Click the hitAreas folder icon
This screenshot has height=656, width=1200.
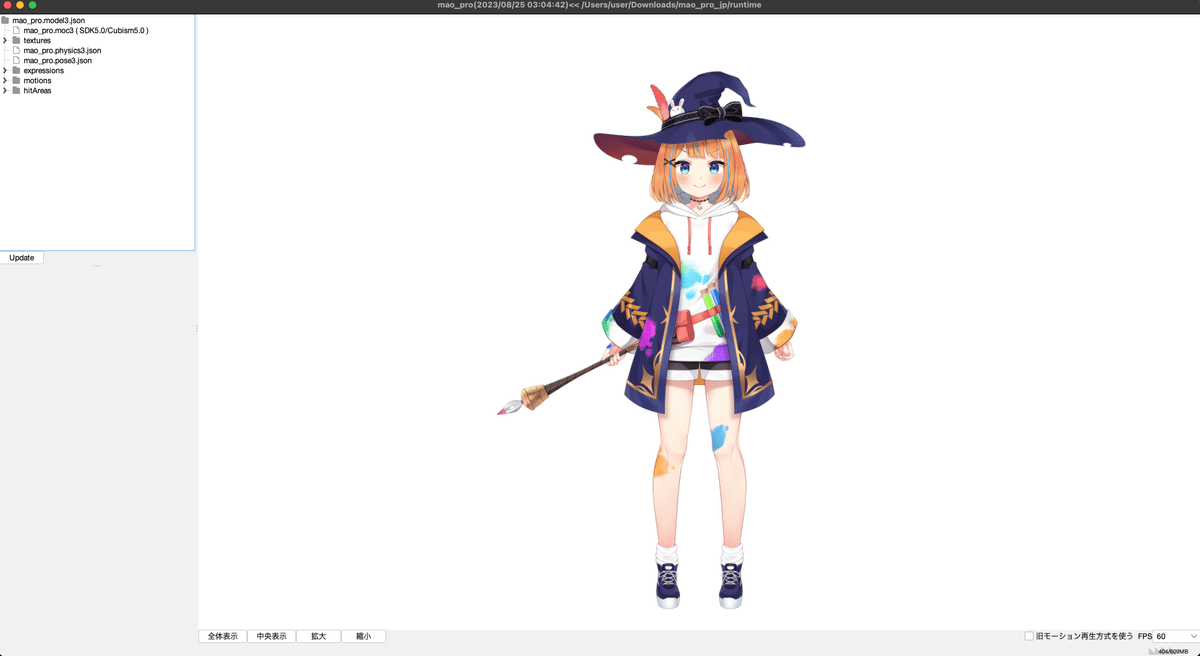tap(17, 90)
